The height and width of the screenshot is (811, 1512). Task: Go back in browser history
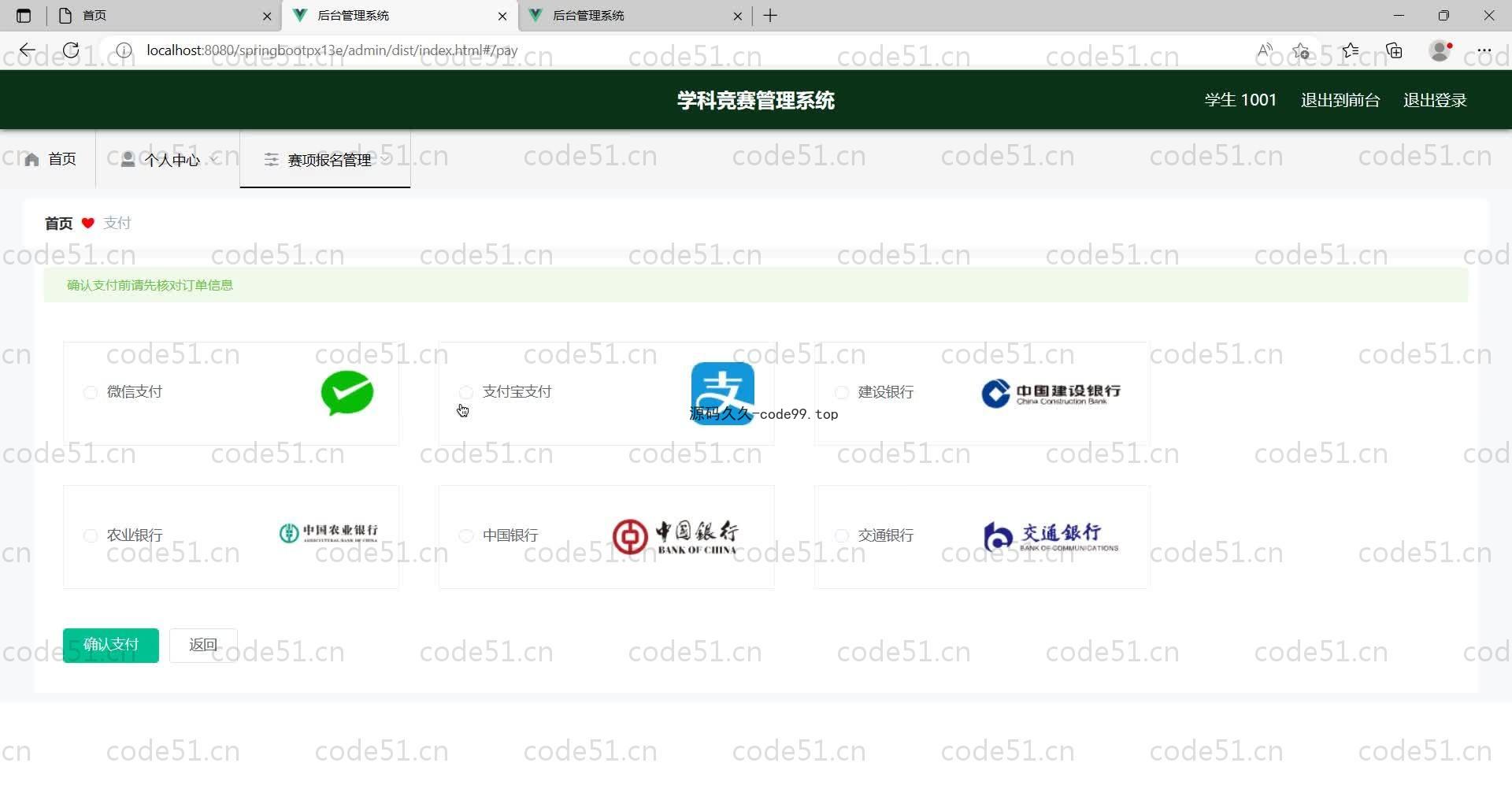28,50
